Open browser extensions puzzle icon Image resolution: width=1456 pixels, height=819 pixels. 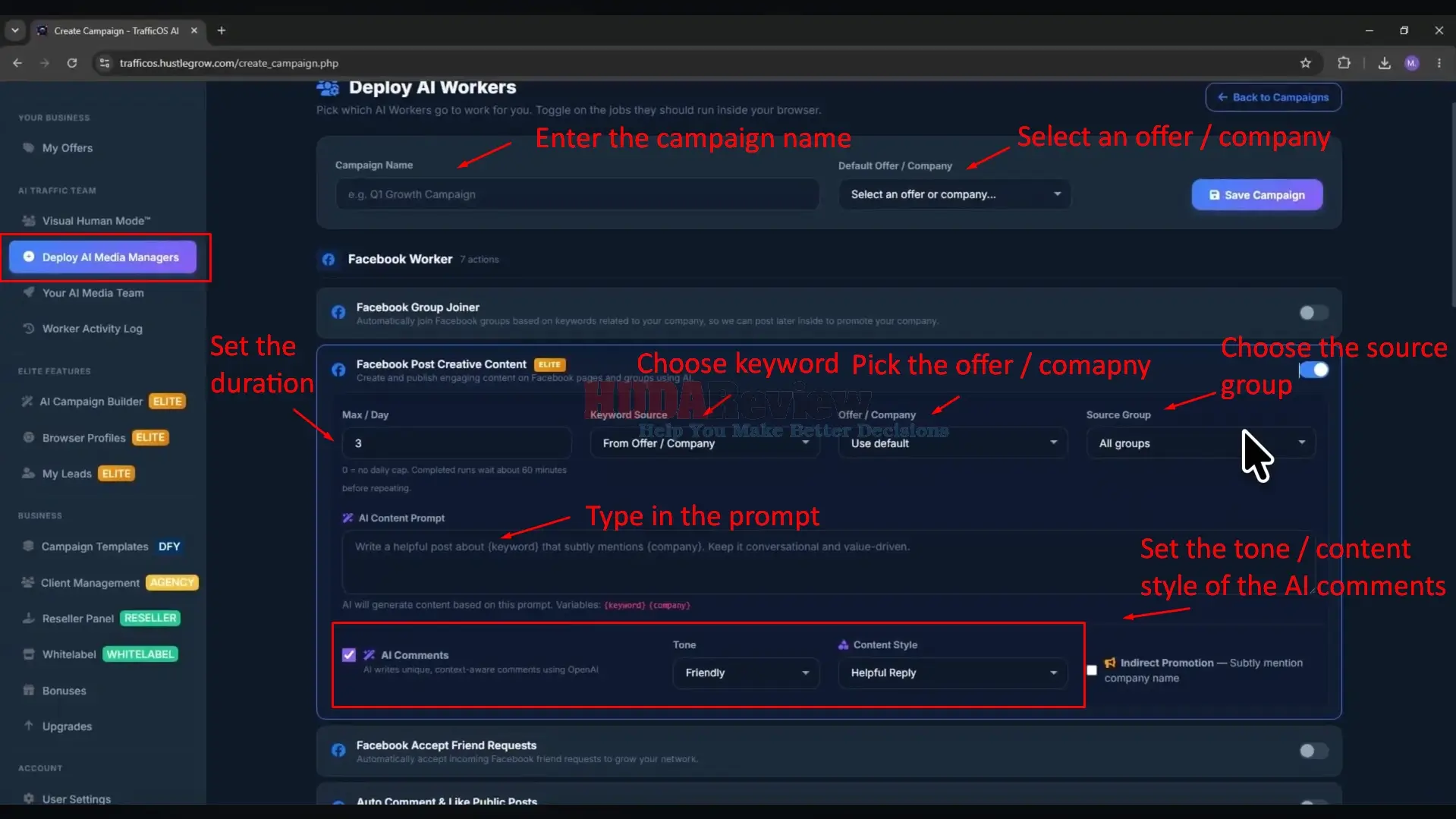(x=1344, y=63)
